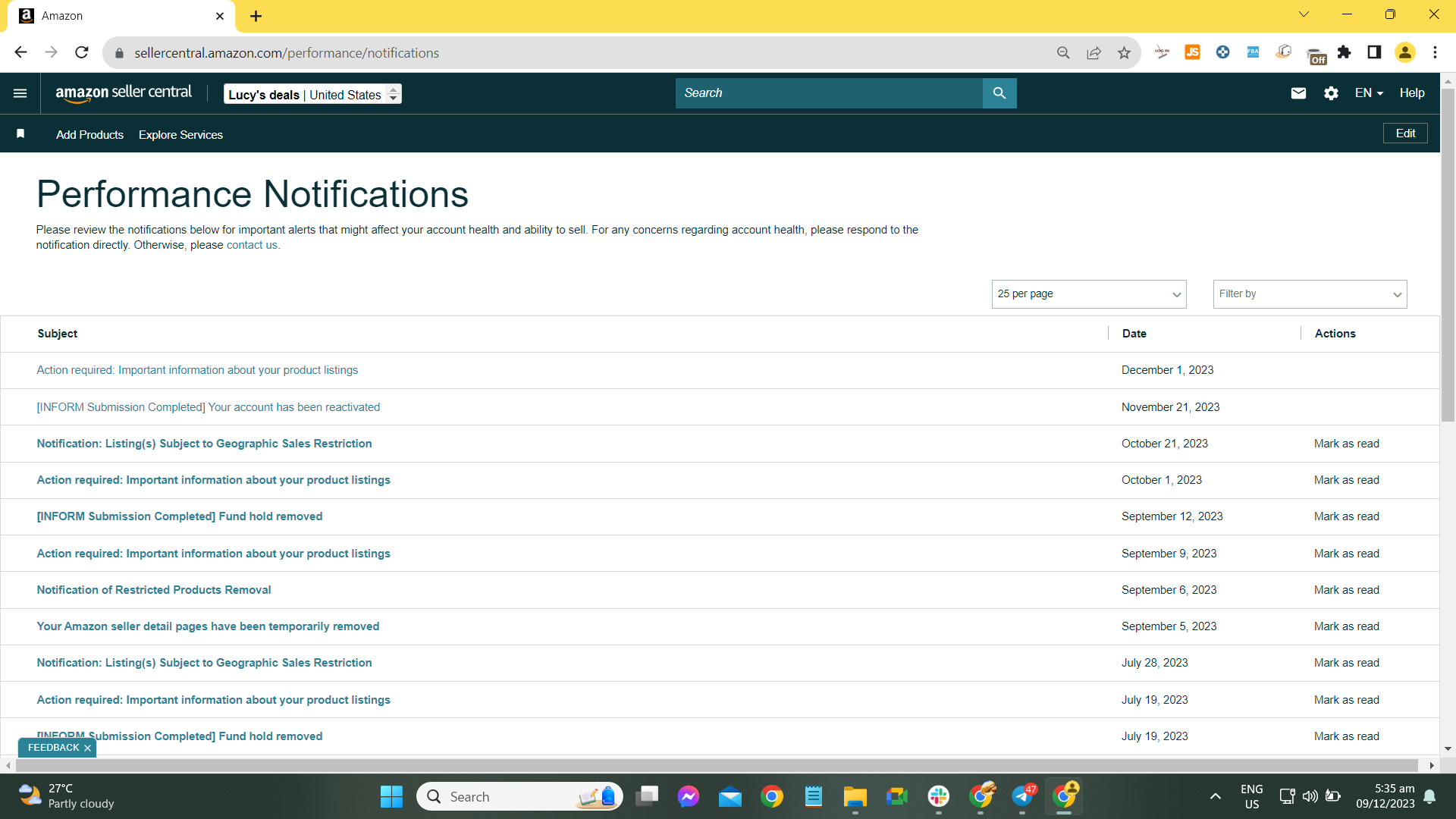This screenshot has width=1456, height=819.
Task: Expand the 25 per page dropdown
Action: point(1088,294)
